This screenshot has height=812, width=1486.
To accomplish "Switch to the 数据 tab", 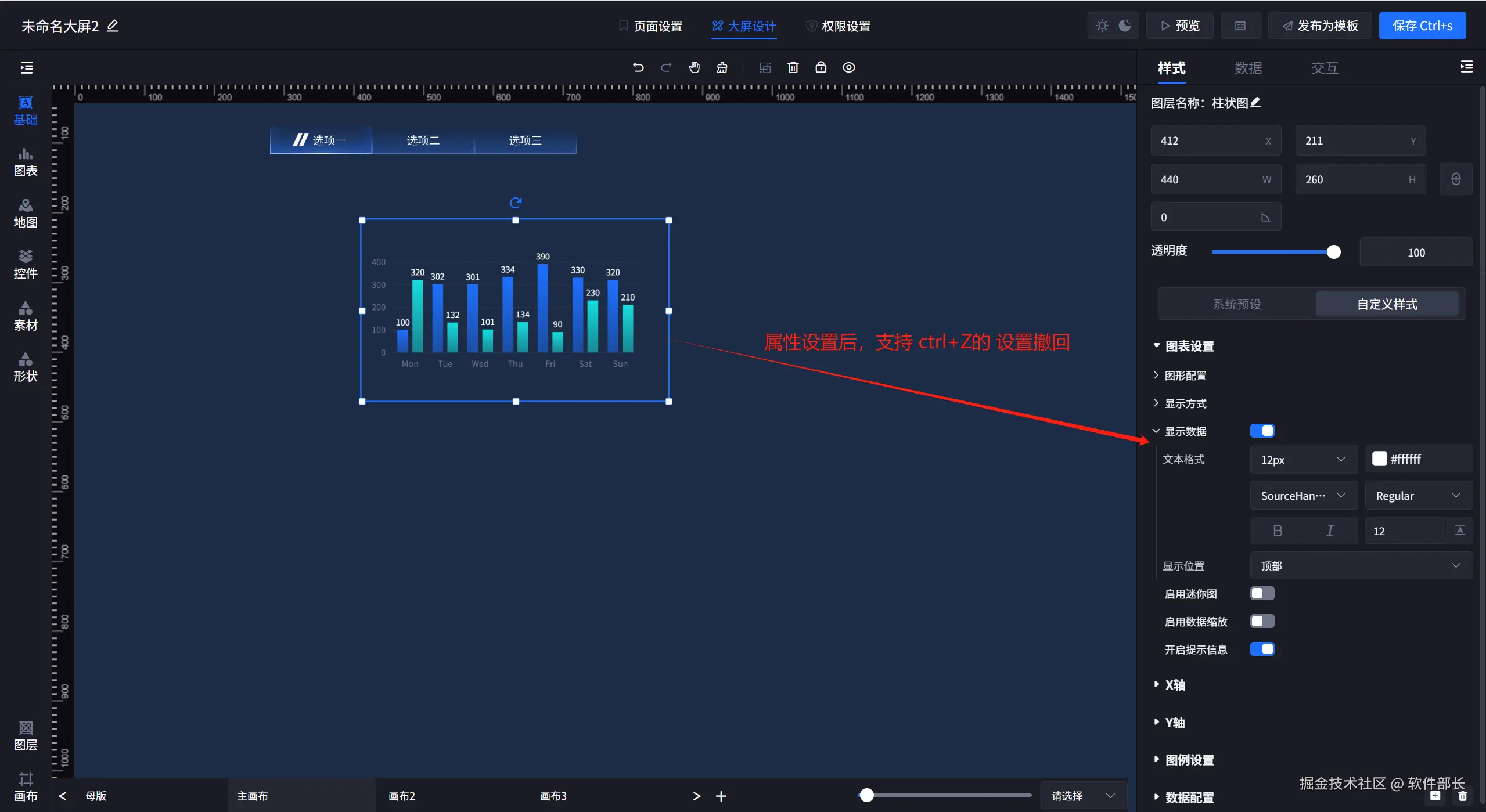I will 1248,68.
